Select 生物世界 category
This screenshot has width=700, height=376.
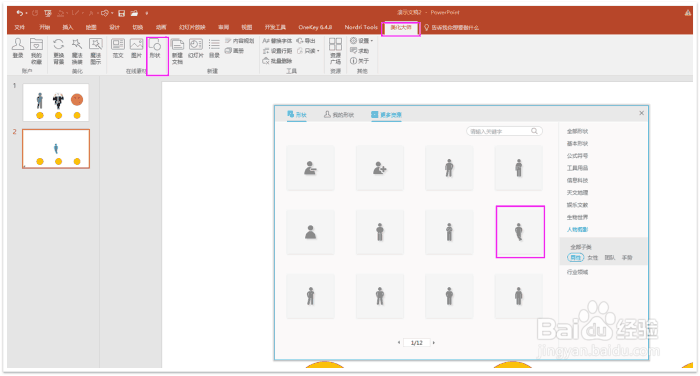[x=577, y=217]
